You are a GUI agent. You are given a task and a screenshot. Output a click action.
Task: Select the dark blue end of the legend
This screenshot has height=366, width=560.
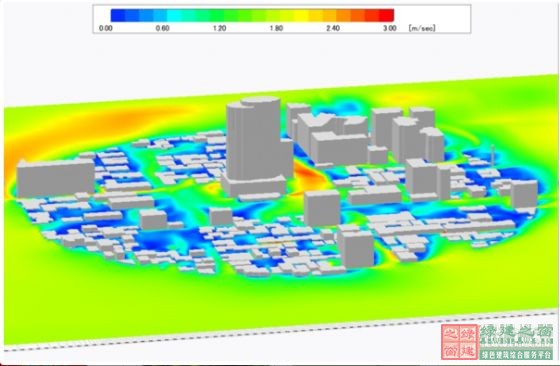click(118, 15)
